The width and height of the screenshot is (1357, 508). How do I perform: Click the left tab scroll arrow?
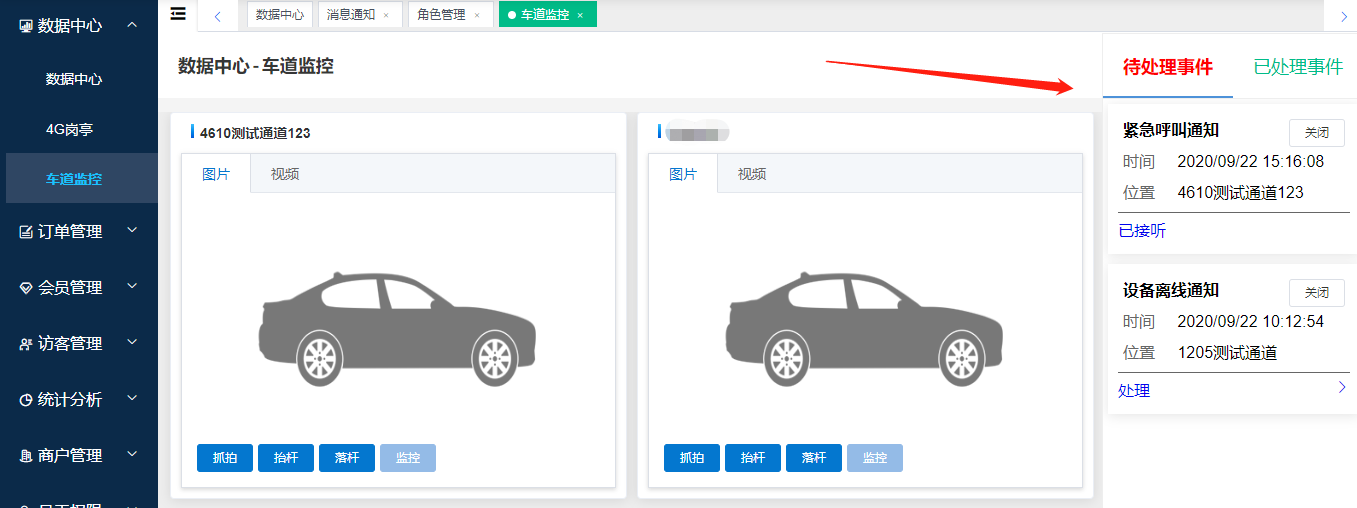217,16
